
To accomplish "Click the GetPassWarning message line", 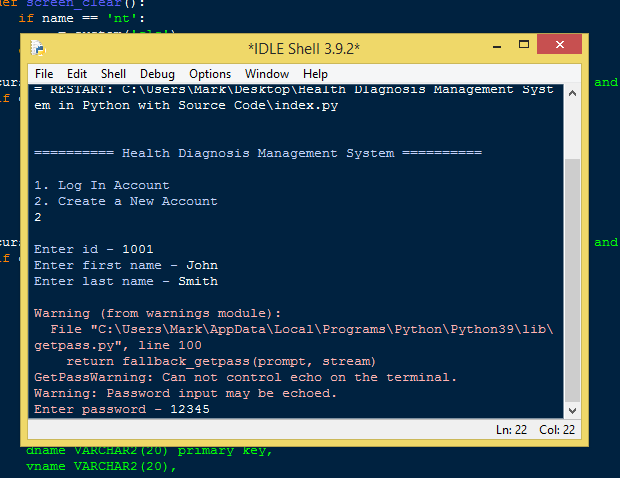I will [245, 377].
